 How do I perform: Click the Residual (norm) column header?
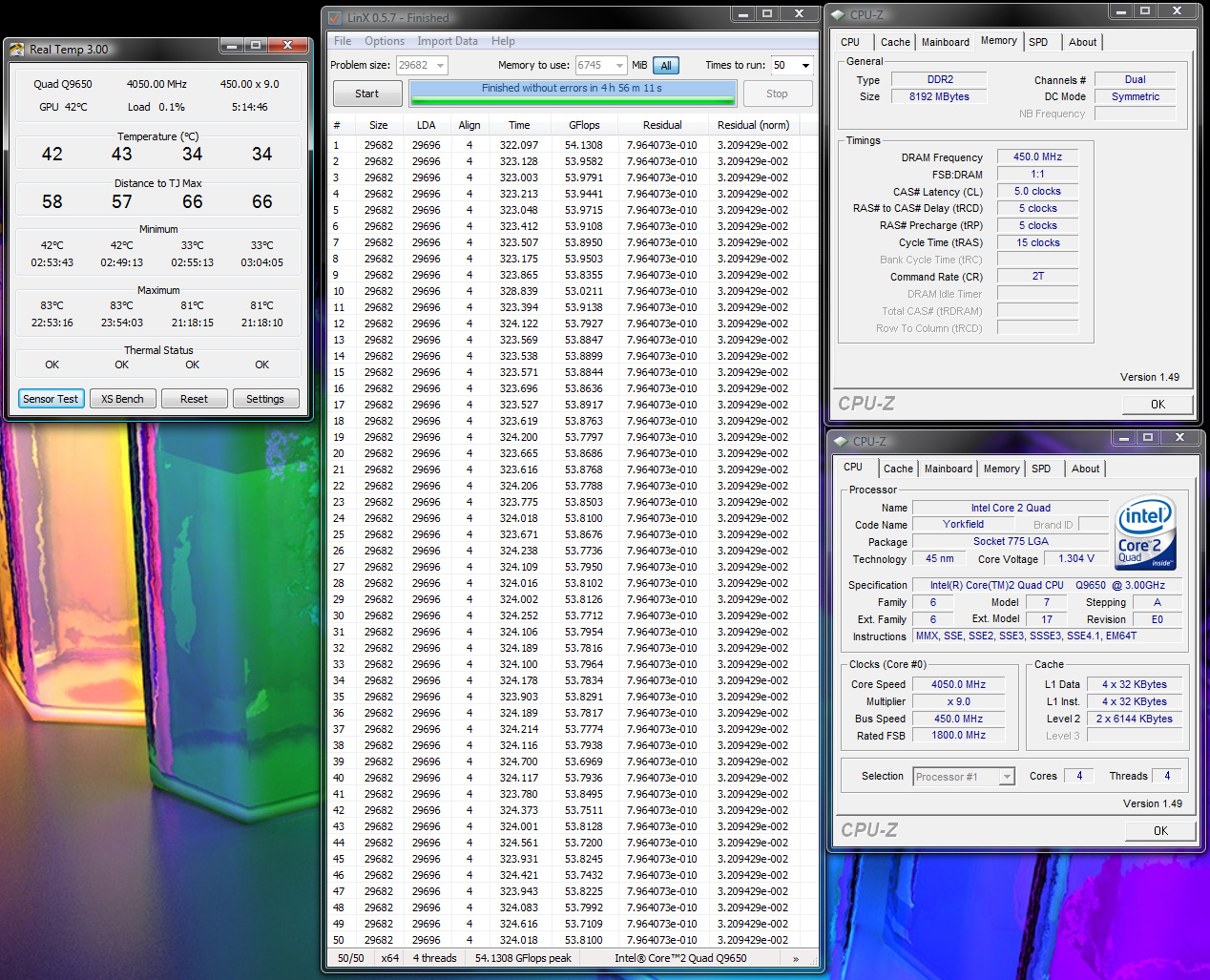pyautogui.click(x=753, y=125)
